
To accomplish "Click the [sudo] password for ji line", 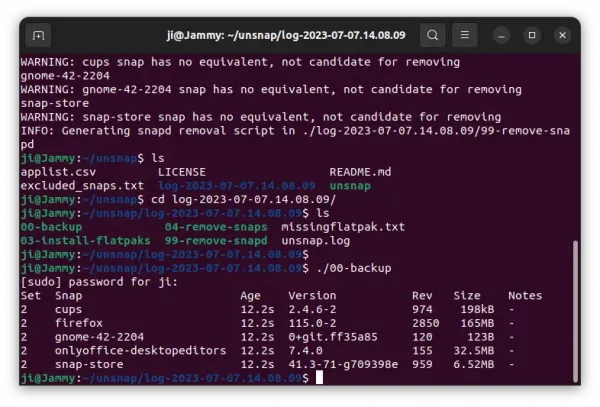I will click(x=99, y=282).
